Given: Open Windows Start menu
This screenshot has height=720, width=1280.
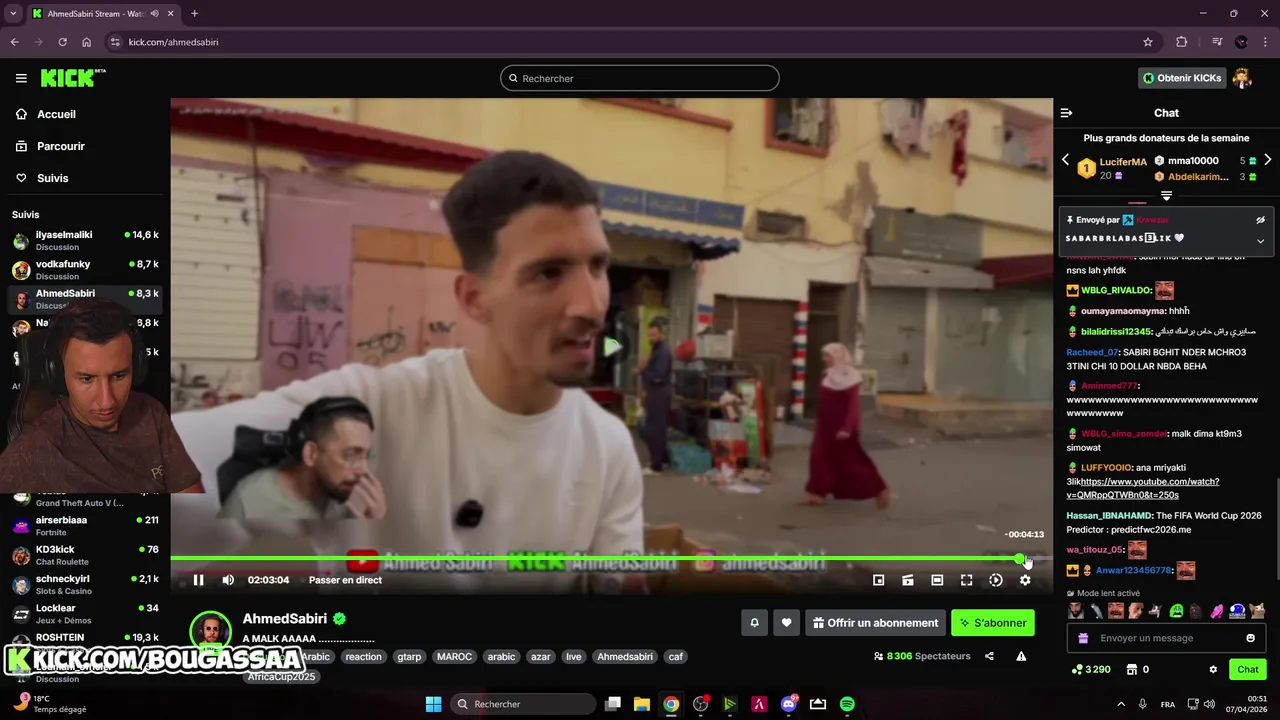Looking at the screenshot, I should click(x=433, y=704).
